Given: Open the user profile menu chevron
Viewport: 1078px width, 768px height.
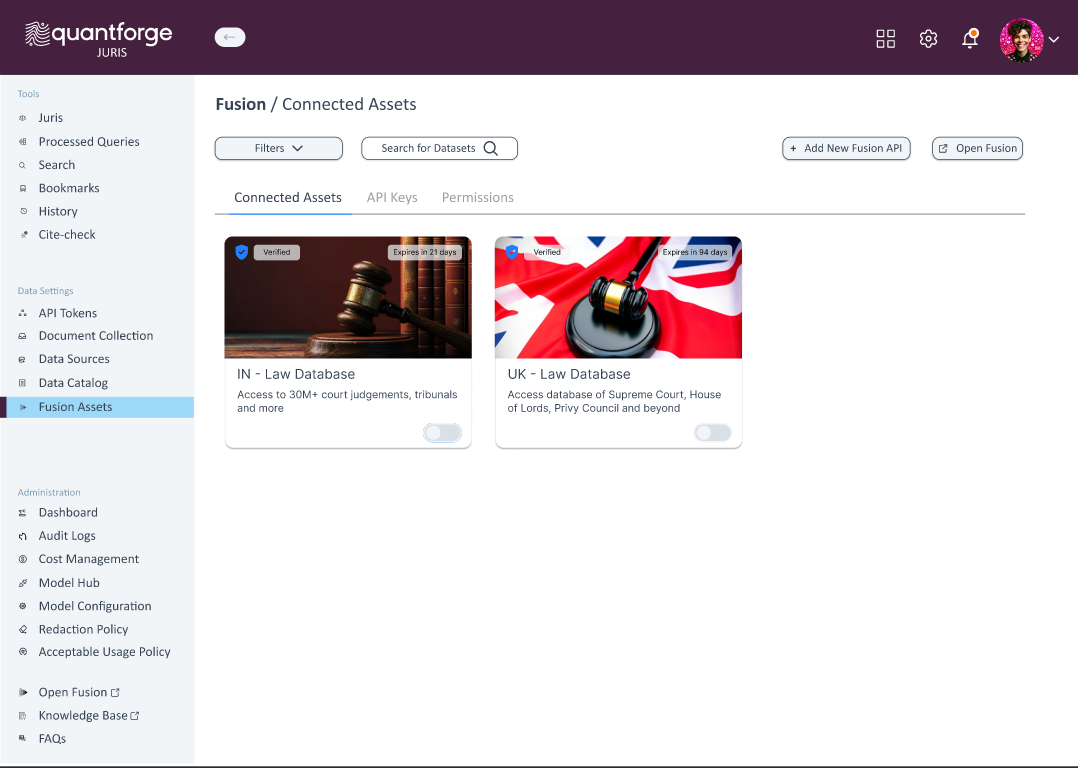Looking at the screenshot, I should pos(1053,40).
